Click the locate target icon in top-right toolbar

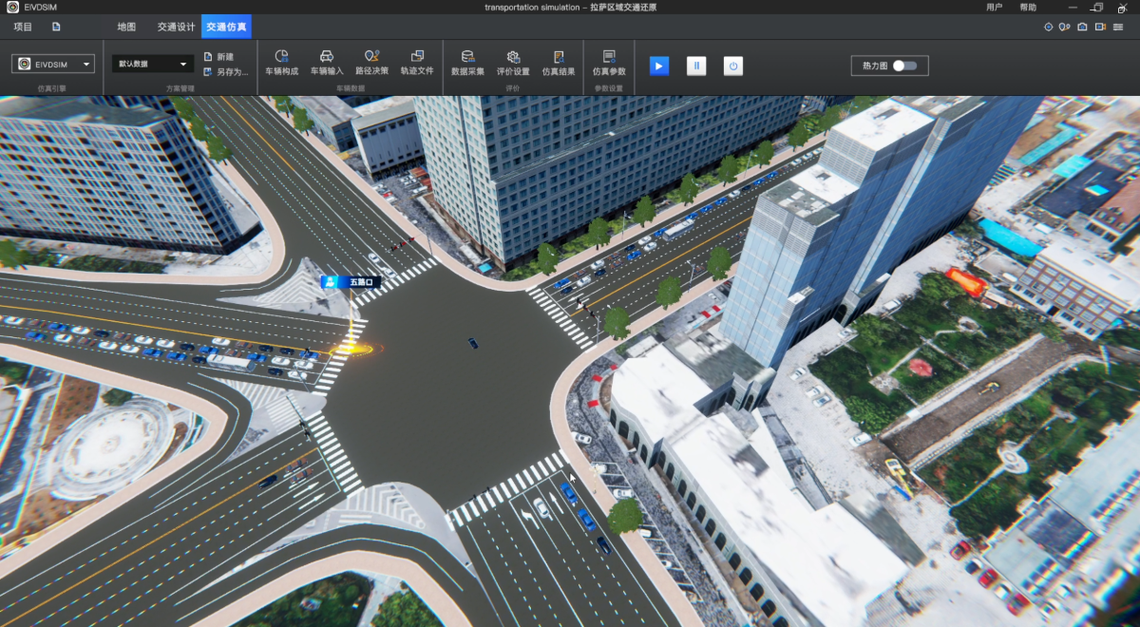1048,27
